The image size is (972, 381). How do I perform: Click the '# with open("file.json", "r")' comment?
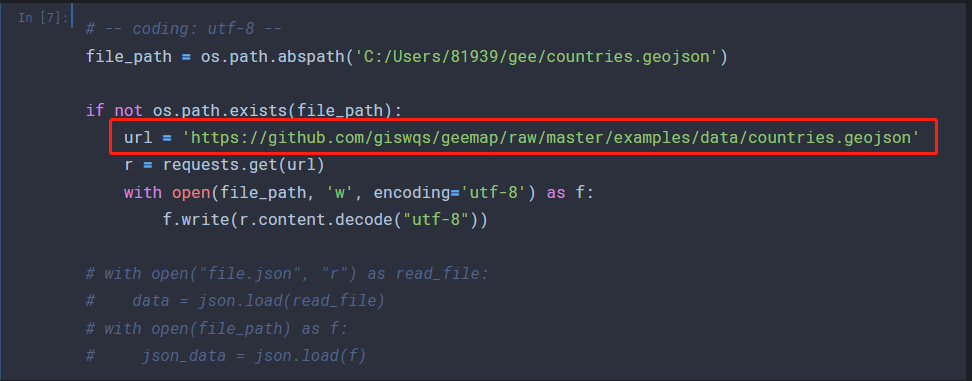tap(287, 273)
